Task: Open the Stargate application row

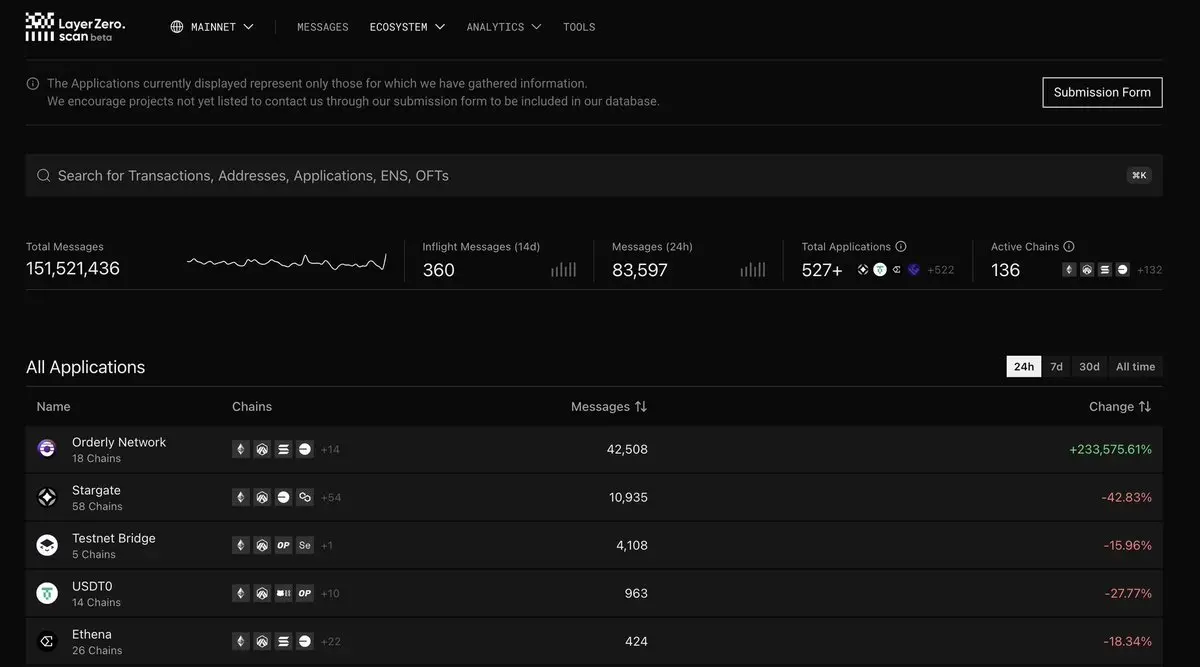Action: point(594,498)
